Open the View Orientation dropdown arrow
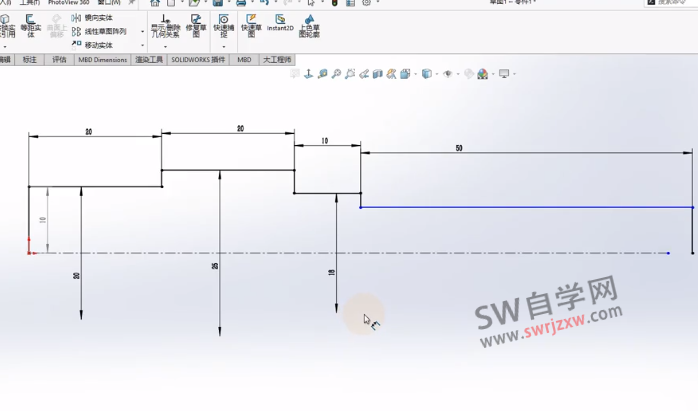 (x=415, y=74)
